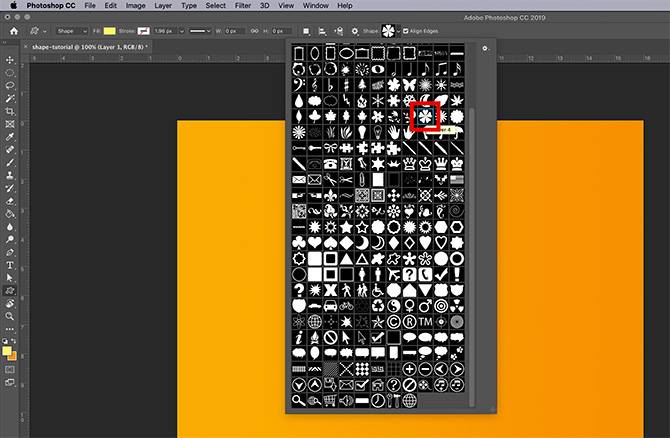Viewport: 670px width, 438px height.
Task: Open the path operations menu
Action: [306, 31]
